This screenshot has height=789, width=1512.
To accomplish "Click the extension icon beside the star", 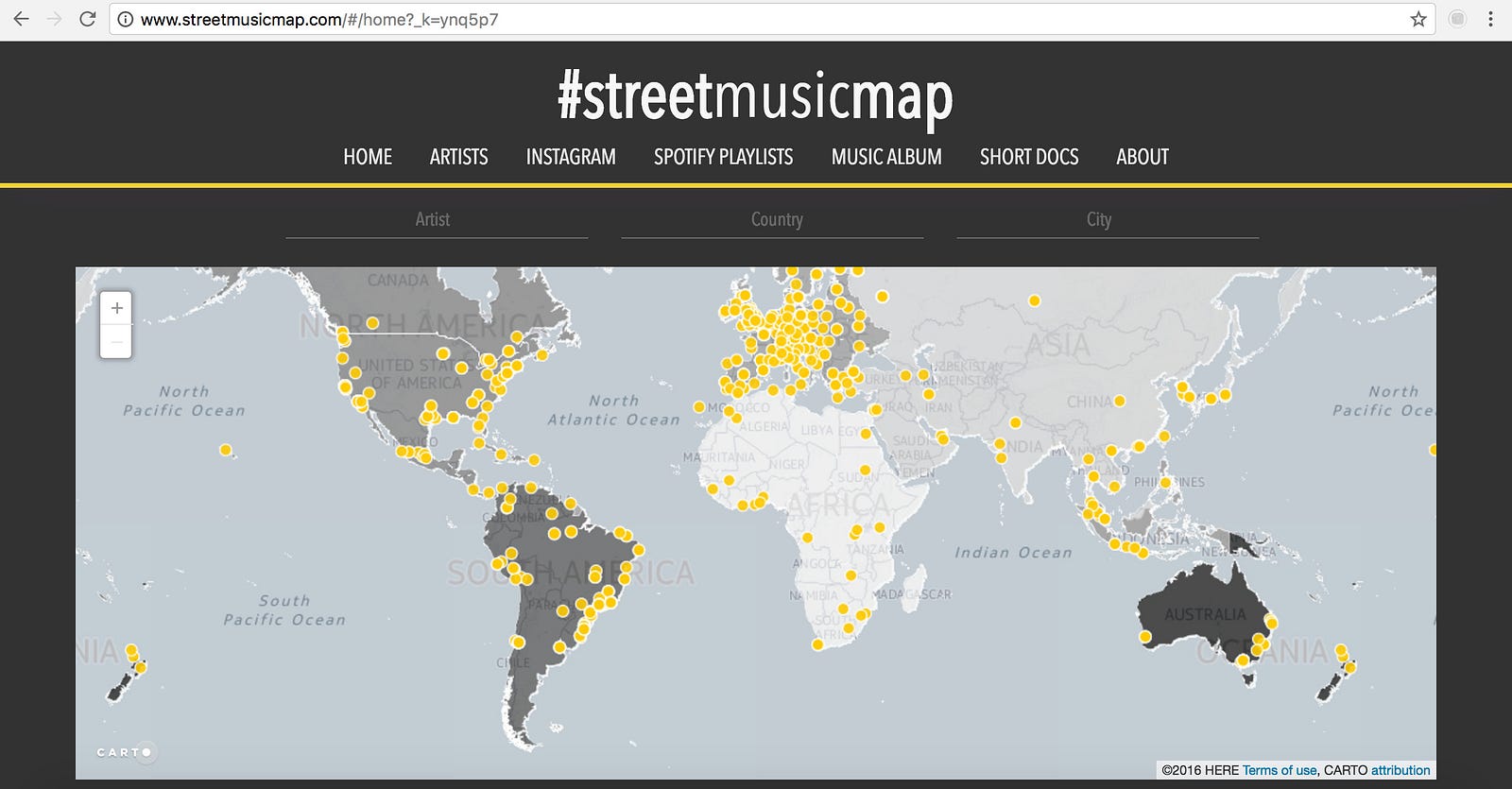I will (1457, 19).
